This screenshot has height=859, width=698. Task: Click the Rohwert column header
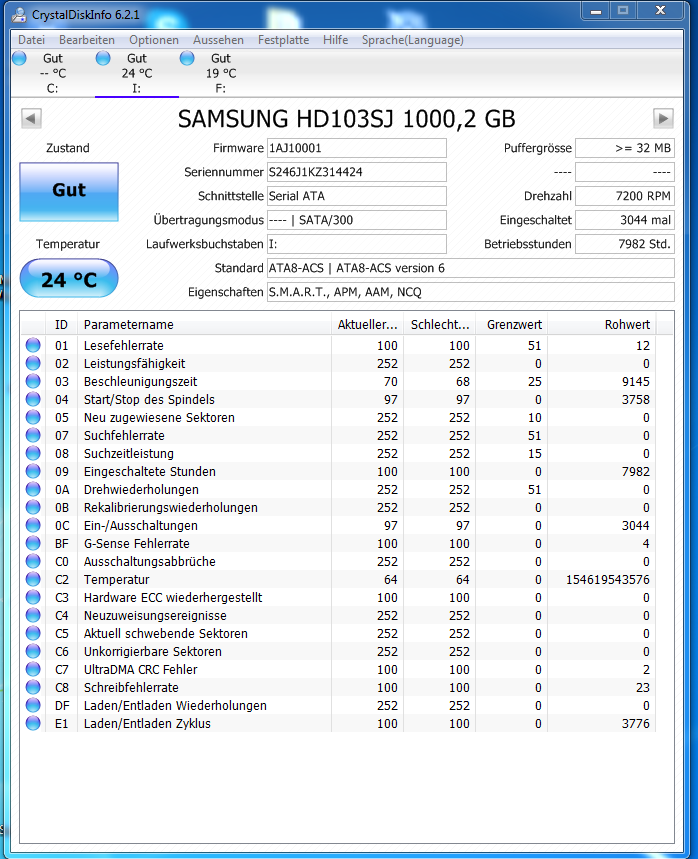(602, 325)
